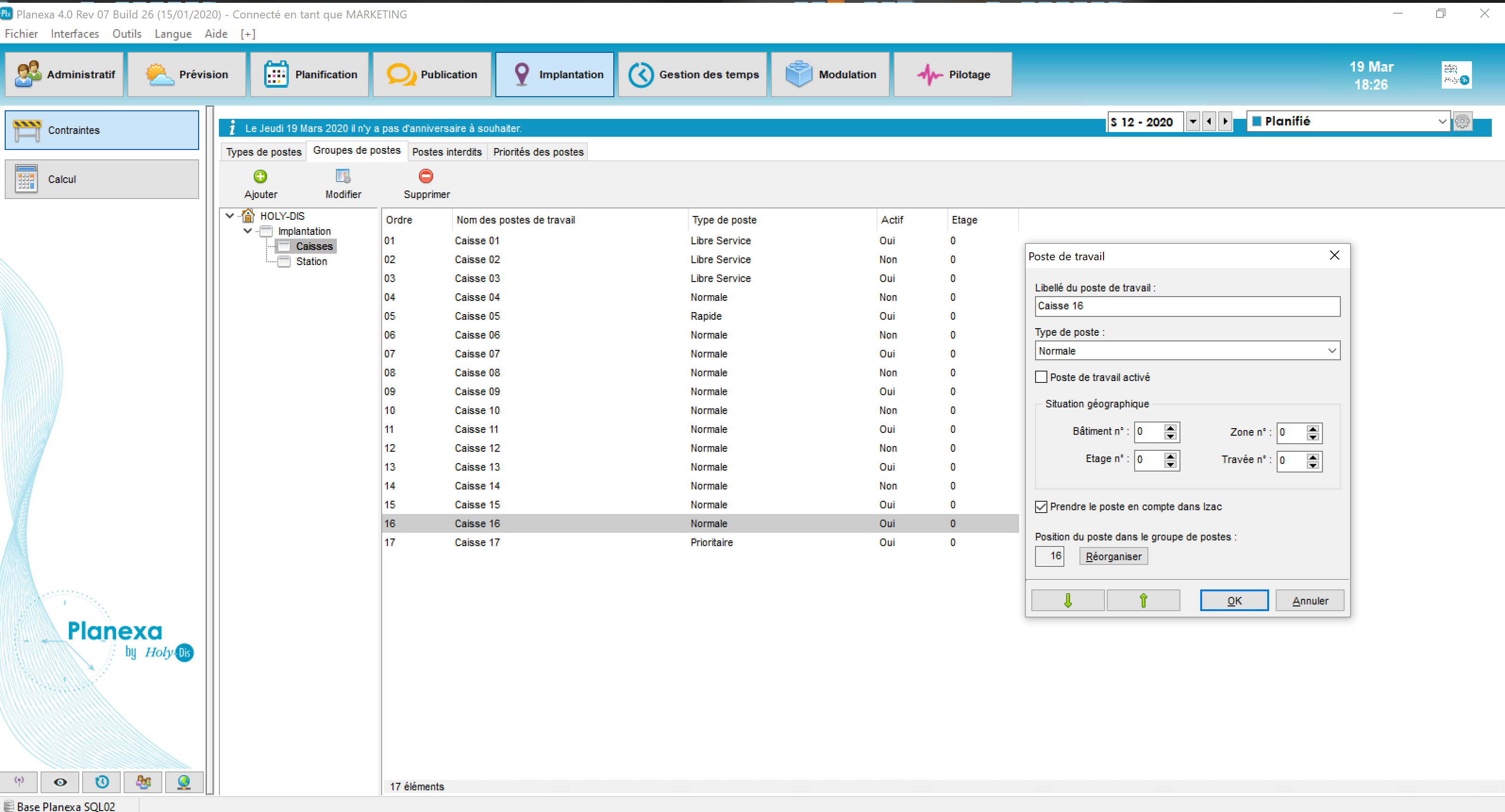Move post up with green up arrow
The height and width of the screenshot is (812, 1505).
tap(1143, 601)
